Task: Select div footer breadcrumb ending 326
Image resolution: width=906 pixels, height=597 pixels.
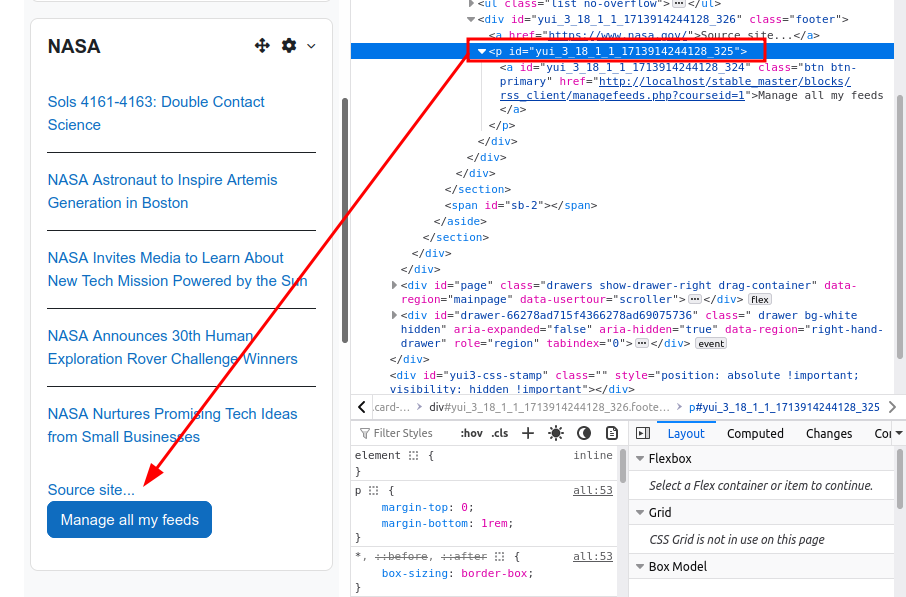Action: [549, 407]
